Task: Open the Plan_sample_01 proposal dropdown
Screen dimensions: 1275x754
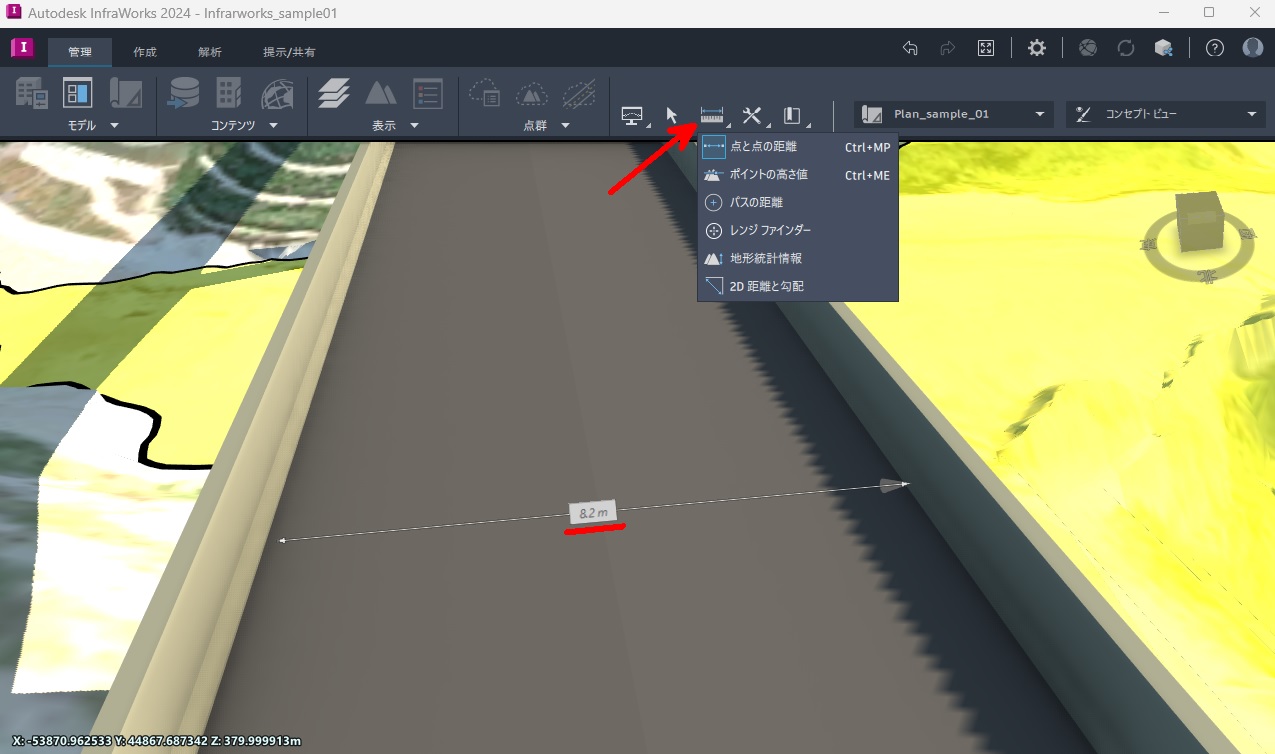Action: pos(1040,113)
